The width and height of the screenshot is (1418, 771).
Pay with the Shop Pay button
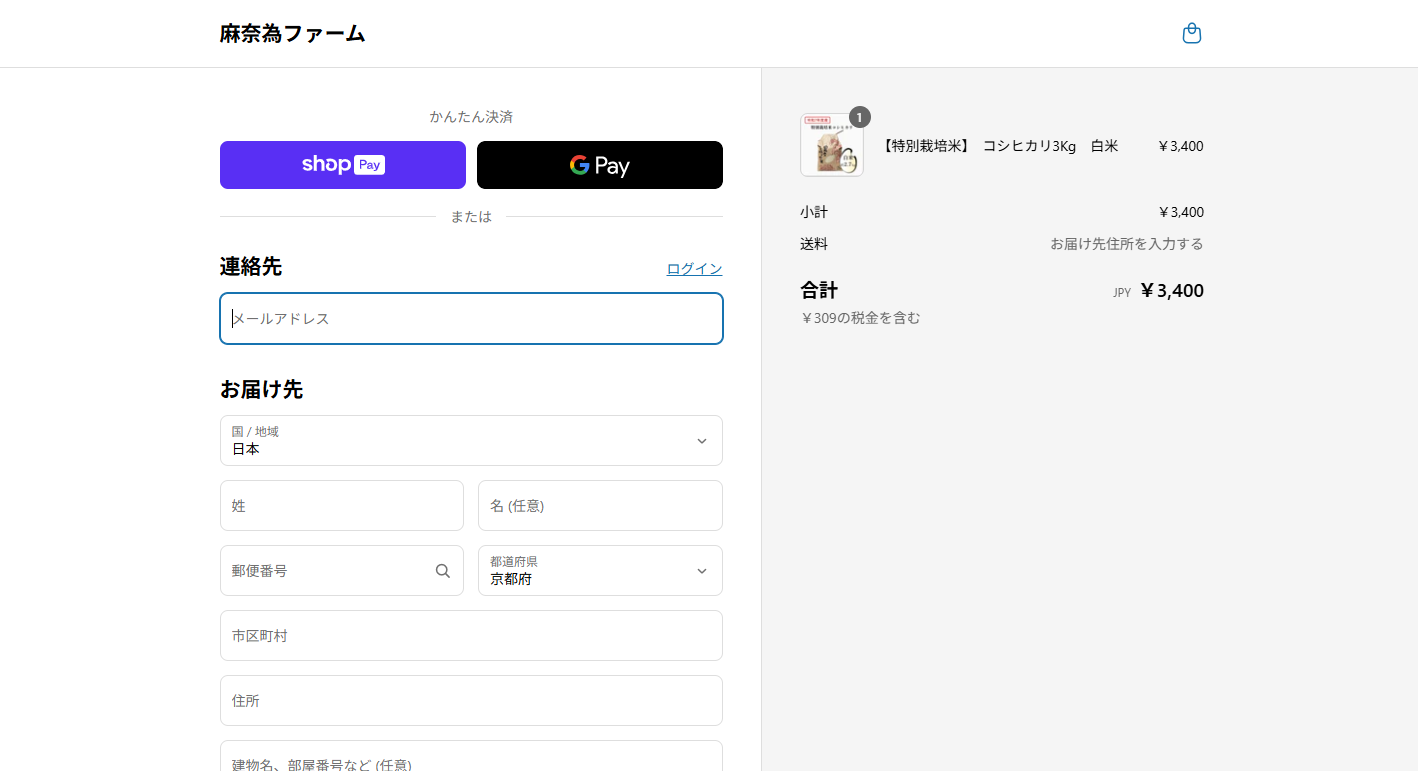pyautogui.click(x=343, y=165)
